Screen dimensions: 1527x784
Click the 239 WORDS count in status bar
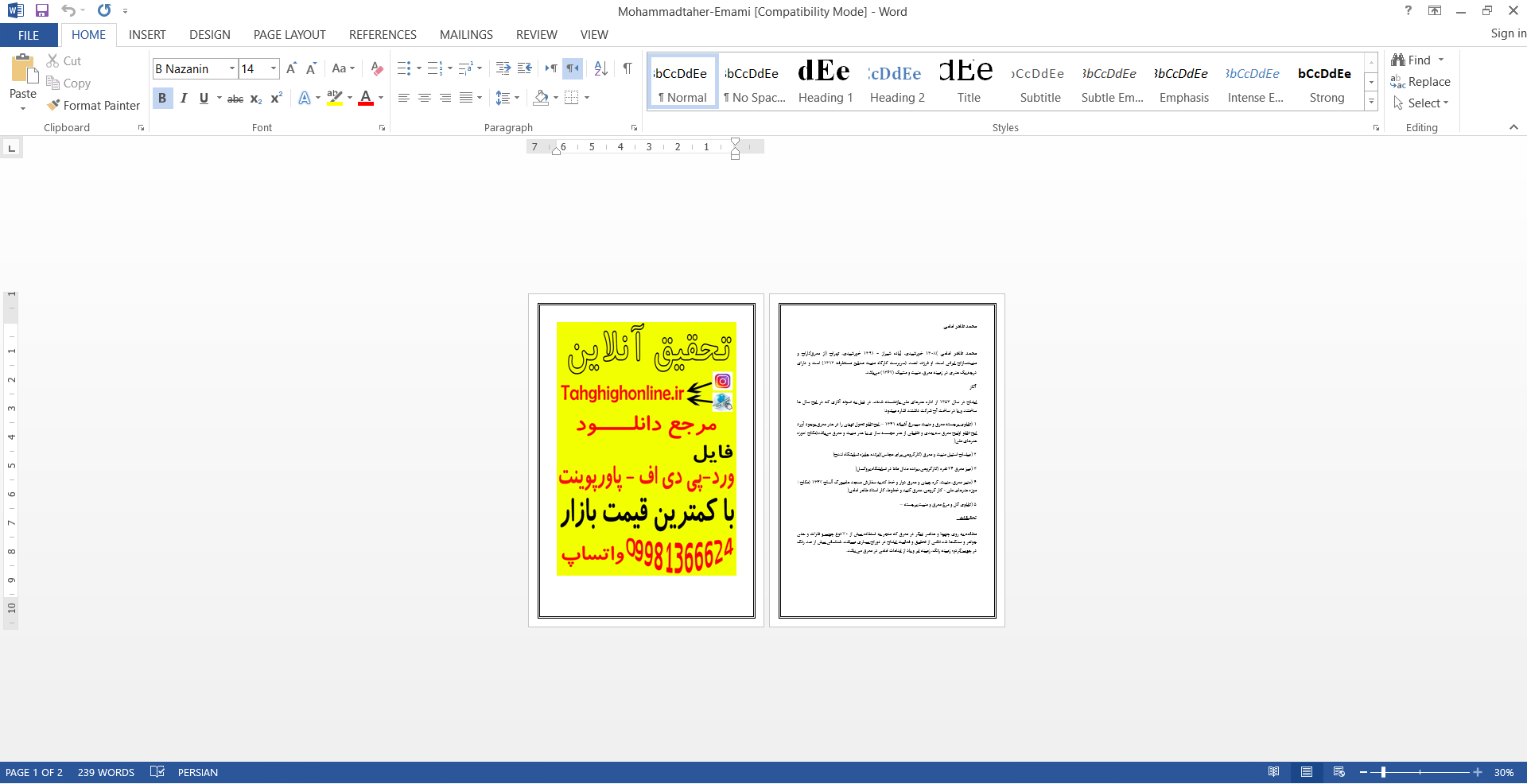click(x=106, y=772)
